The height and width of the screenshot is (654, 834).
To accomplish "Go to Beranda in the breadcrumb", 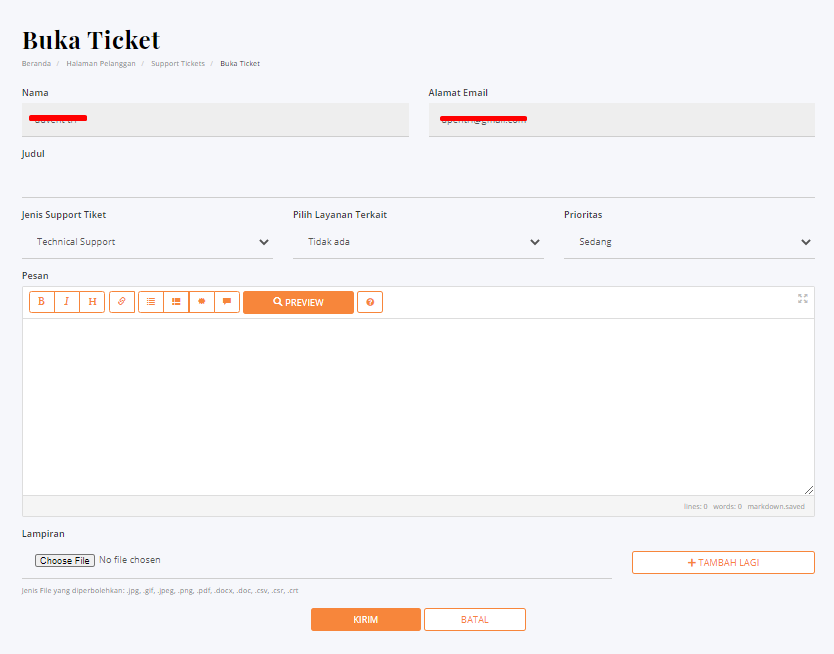I will (x=36, y=63).
